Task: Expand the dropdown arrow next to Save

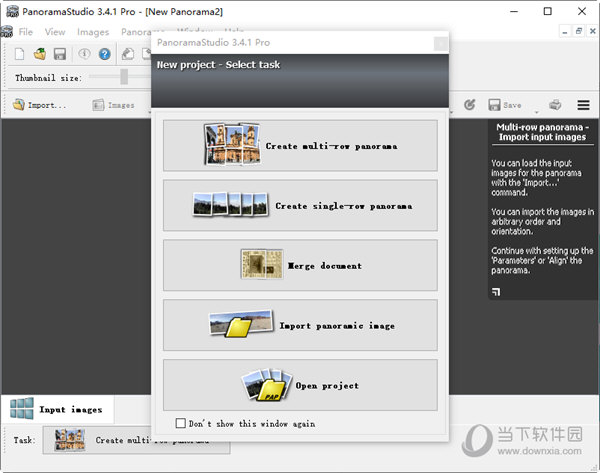Action: coord(536,112)
